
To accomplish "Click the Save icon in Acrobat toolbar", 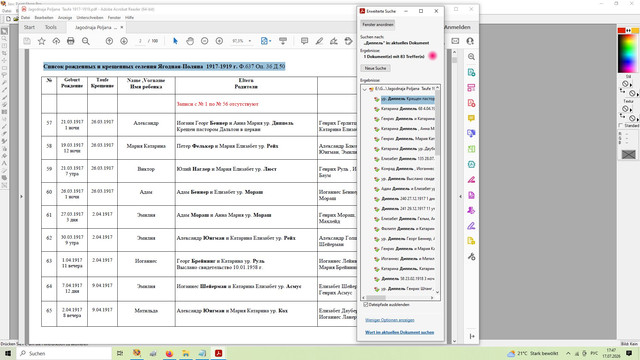I will [x=27, y=41].
